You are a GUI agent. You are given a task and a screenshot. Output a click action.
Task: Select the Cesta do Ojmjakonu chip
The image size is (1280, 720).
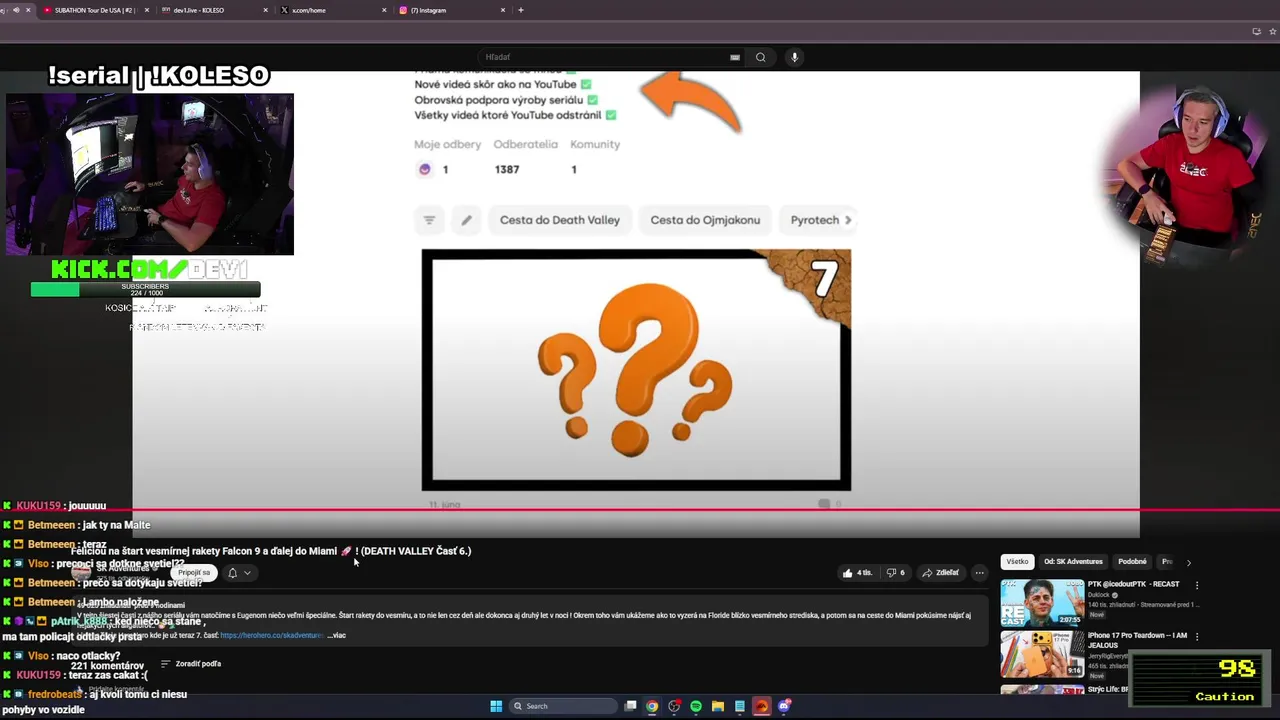[x=705, y=220]
